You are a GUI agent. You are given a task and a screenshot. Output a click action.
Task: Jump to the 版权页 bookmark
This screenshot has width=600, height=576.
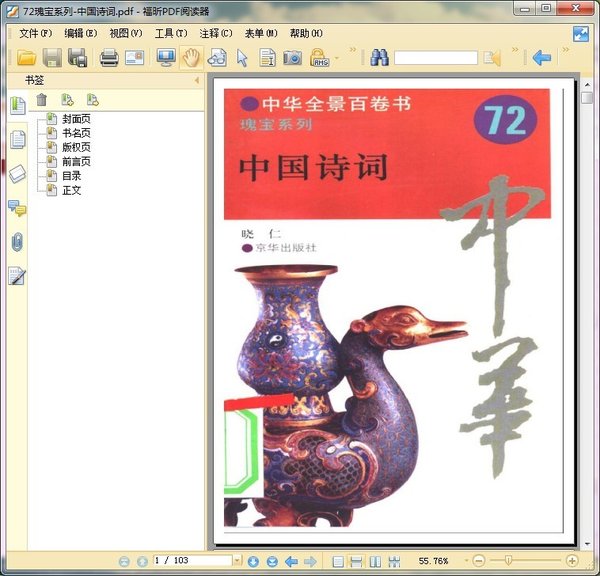click(x=76, y=147)
